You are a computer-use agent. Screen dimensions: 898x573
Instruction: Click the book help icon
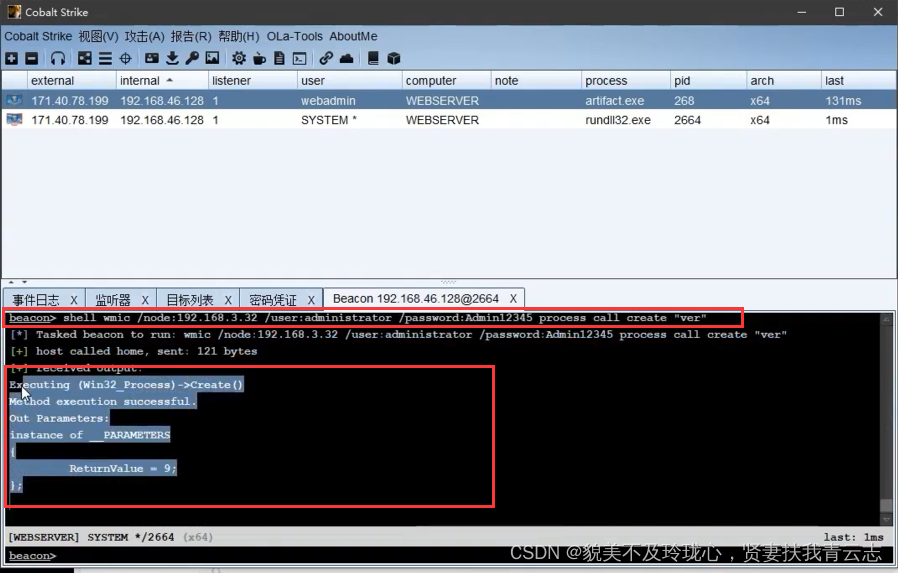pyautogui.click(x=373, y=58)
